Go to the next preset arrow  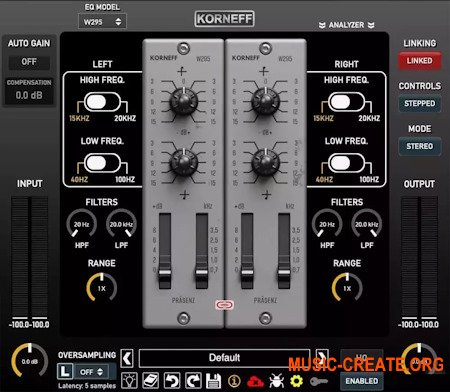tap(322, 358)
